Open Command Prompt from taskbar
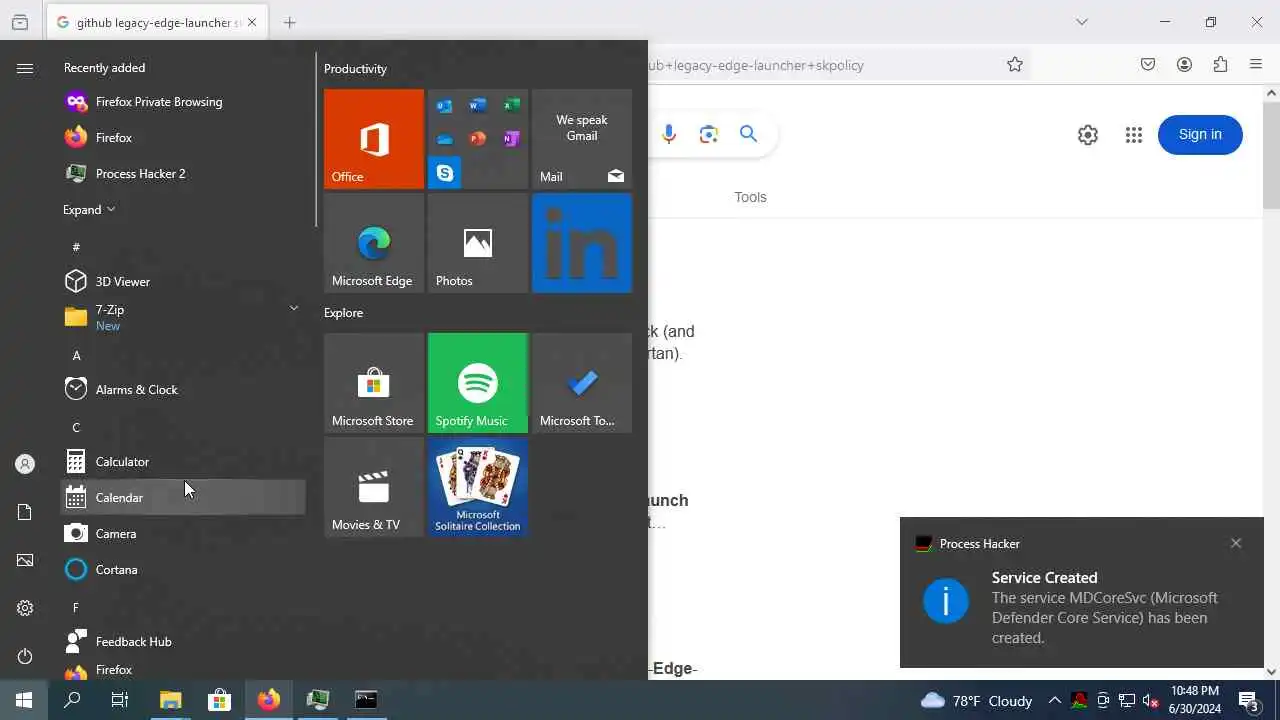The image size is (1280, 720). [367, 700]
